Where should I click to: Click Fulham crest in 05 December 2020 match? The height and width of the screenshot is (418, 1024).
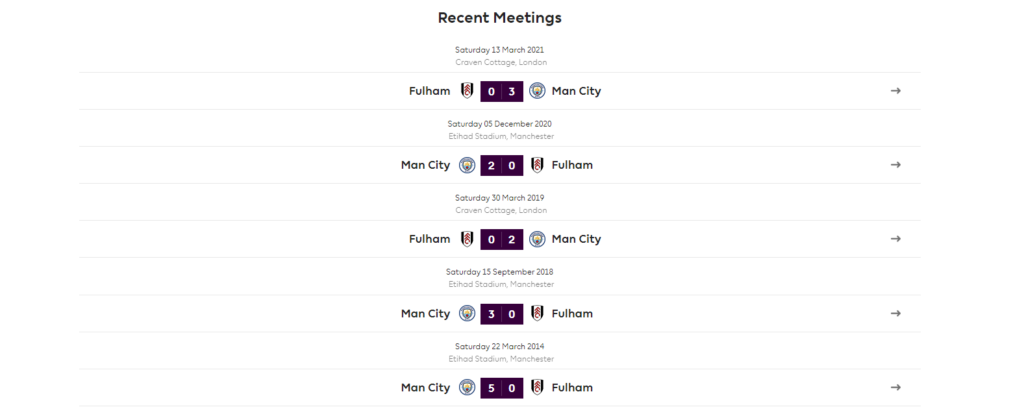(537, 165)
